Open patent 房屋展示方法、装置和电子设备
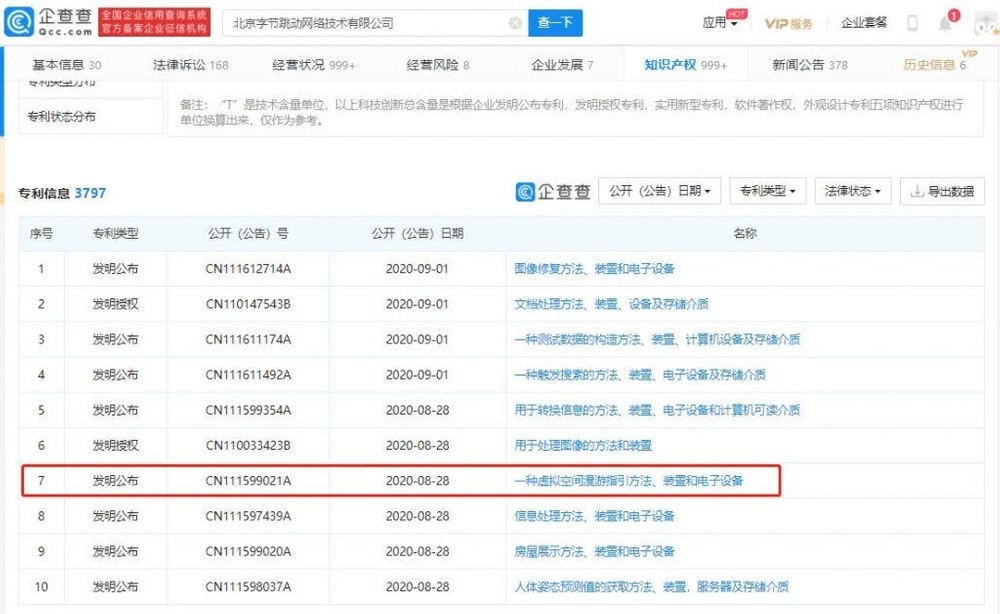The image size is (1000, 614). pyautogui.click(x=594, y=552)
